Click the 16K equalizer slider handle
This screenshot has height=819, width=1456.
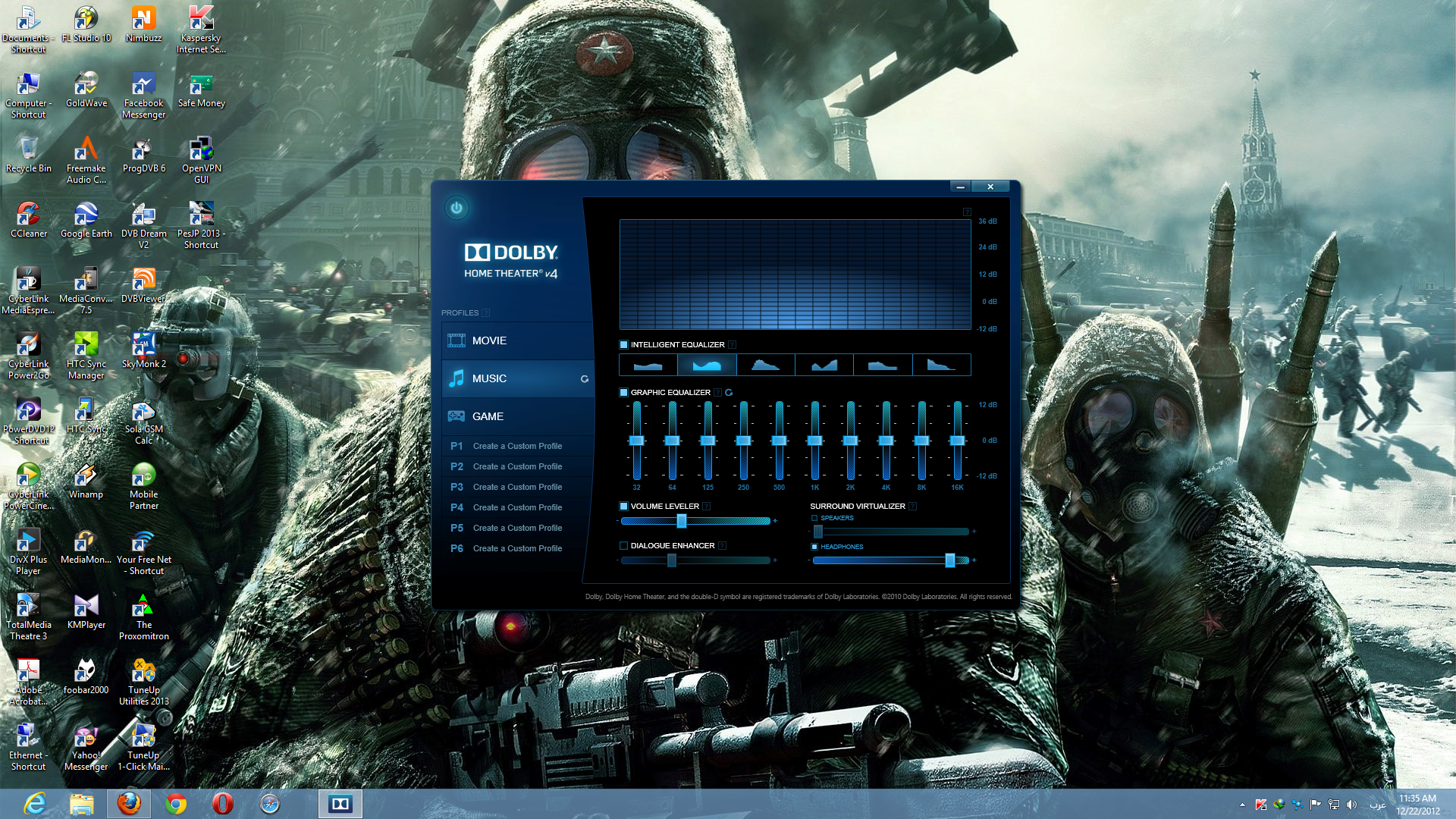click(x=958, y=441)
